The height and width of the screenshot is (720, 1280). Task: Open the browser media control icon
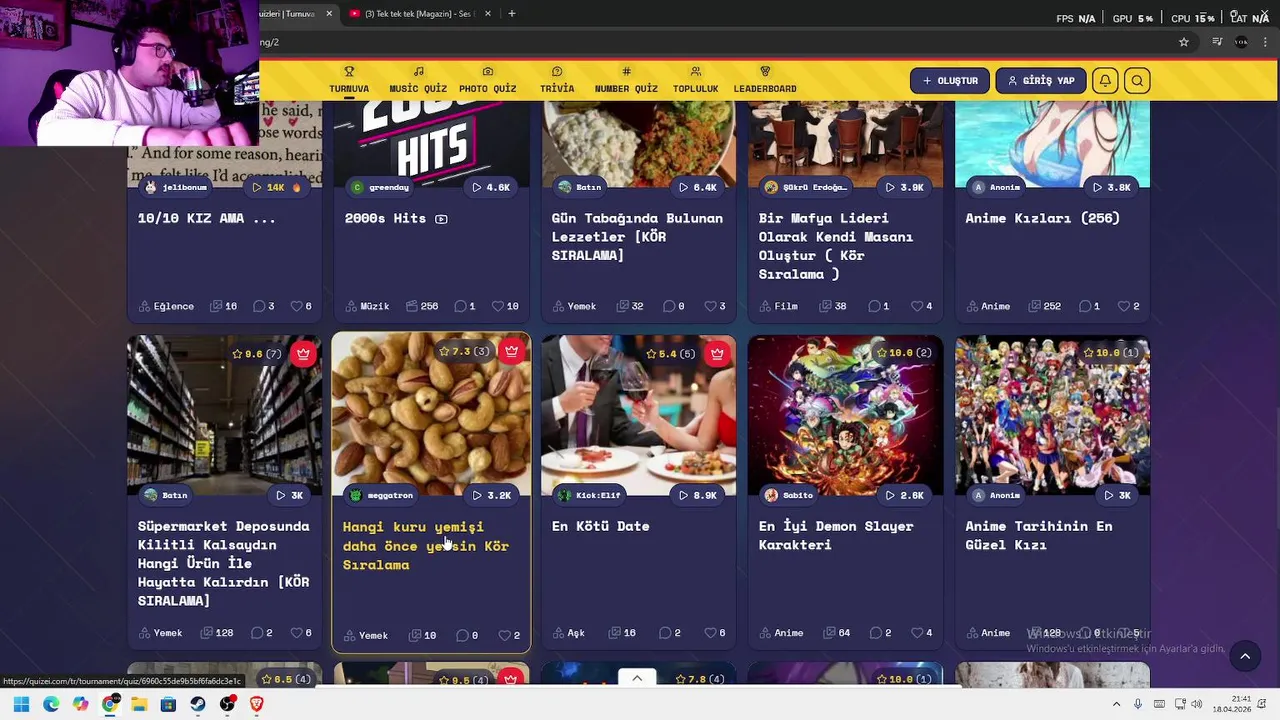pos(1217,42)
